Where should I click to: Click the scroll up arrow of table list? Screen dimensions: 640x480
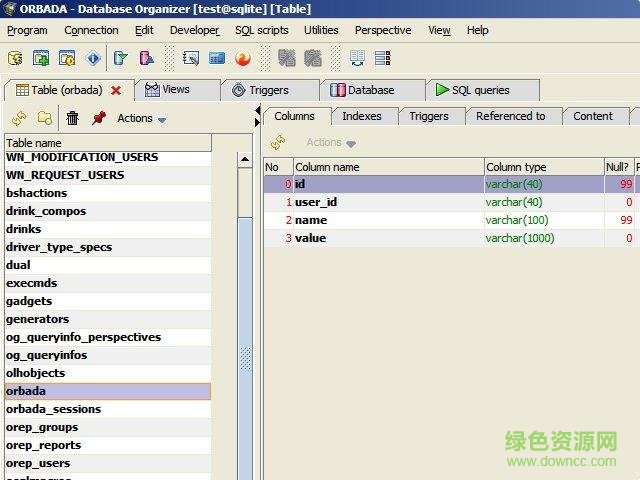[x=245, y=160]
